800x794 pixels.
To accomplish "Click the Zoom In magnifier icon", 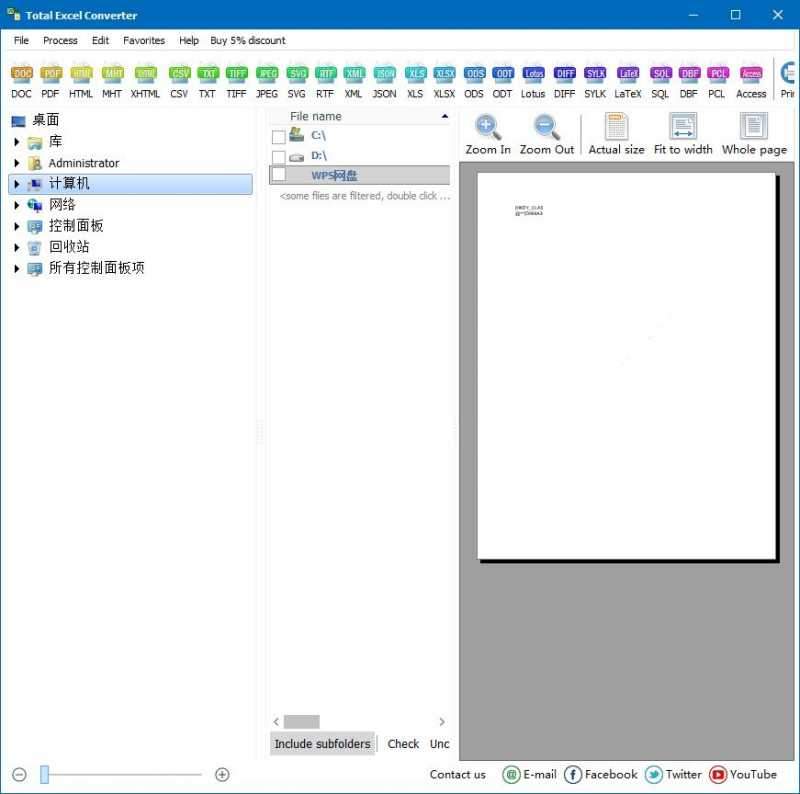I will tap(487, 125).
